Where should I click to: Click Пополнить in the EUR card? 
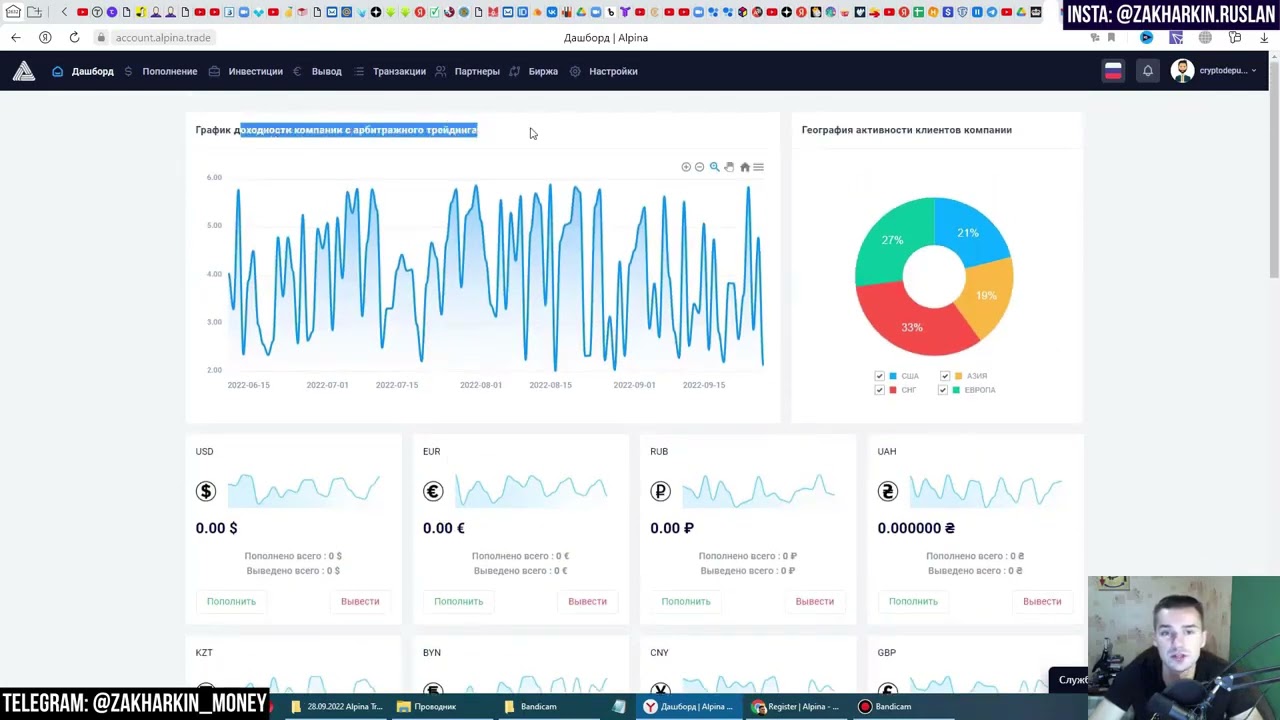point(458,601)
